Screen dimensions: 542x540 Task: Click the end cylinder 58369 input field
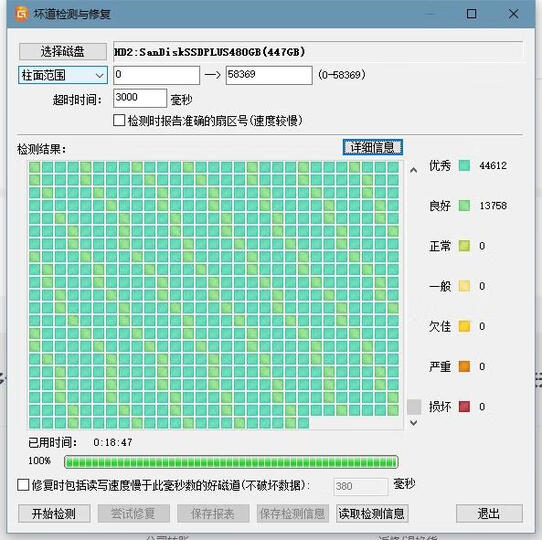click(x=269, y=75)
